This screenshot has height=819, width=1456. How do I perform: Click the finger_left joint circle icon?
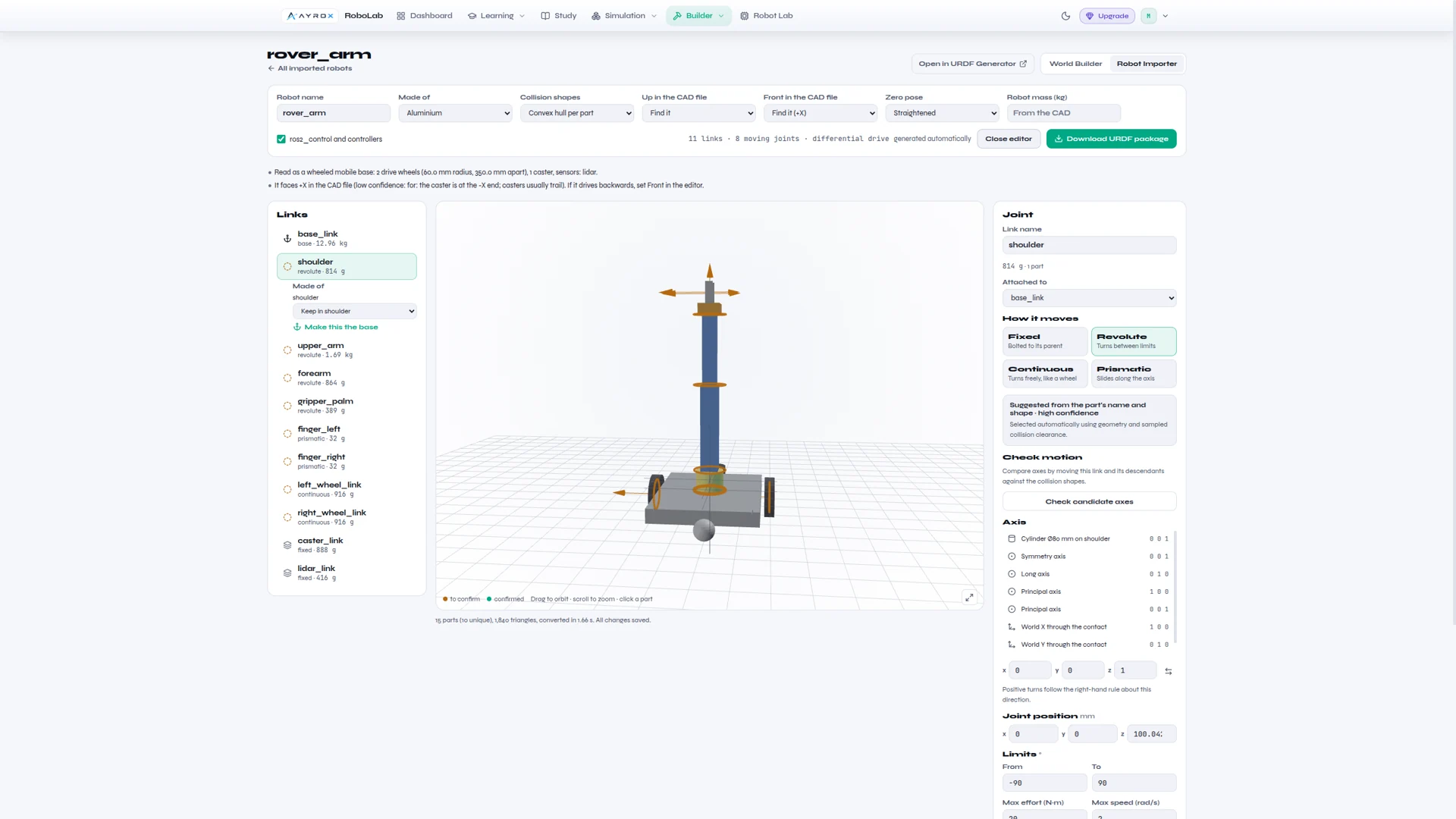(287, 434)
